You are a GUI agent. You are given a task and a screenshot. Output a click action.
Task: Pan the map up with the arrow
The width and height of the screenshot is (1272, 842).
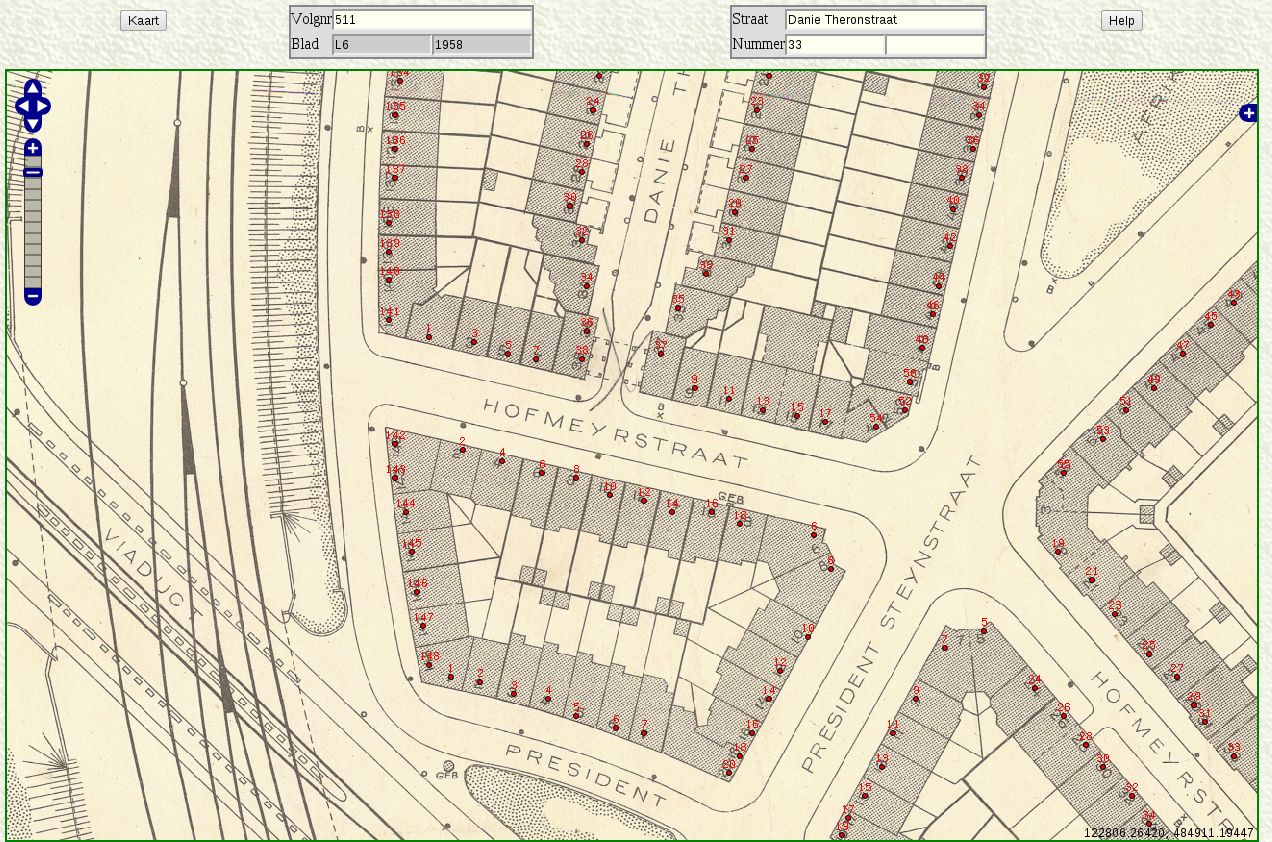pos(33,88)
